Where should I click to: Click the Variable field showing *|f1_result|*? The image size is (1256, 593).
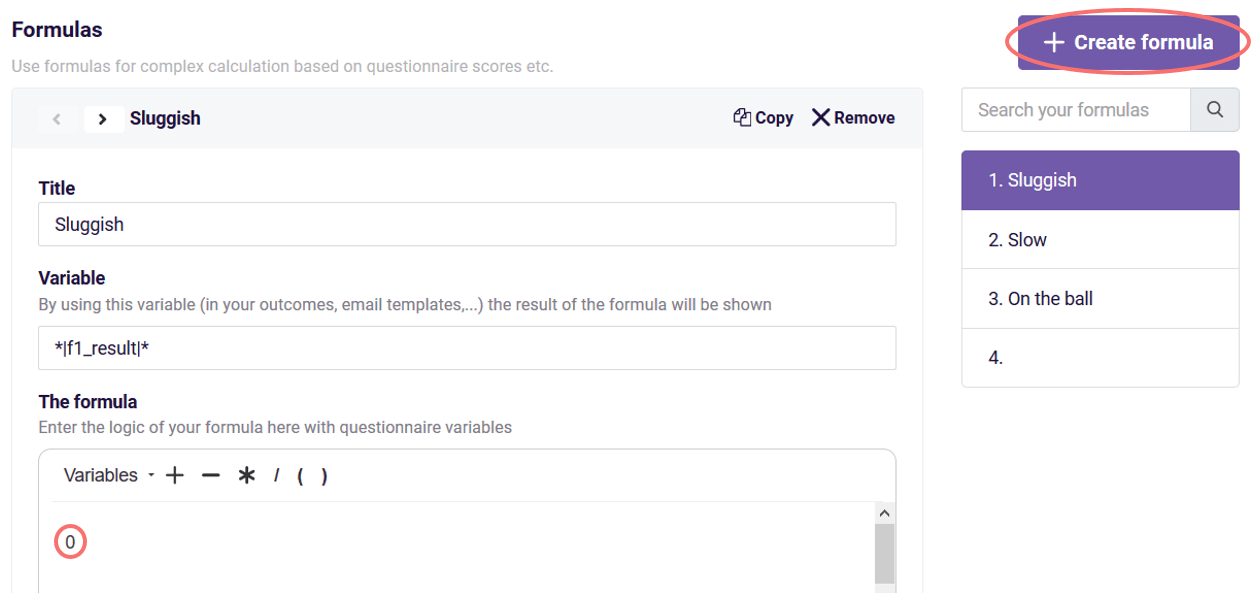(467, 348)
